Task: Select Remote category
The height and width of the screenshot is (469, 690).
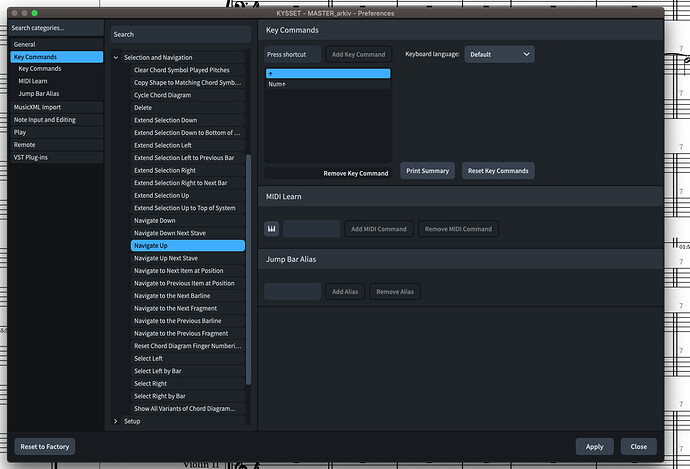Action: 57,145
